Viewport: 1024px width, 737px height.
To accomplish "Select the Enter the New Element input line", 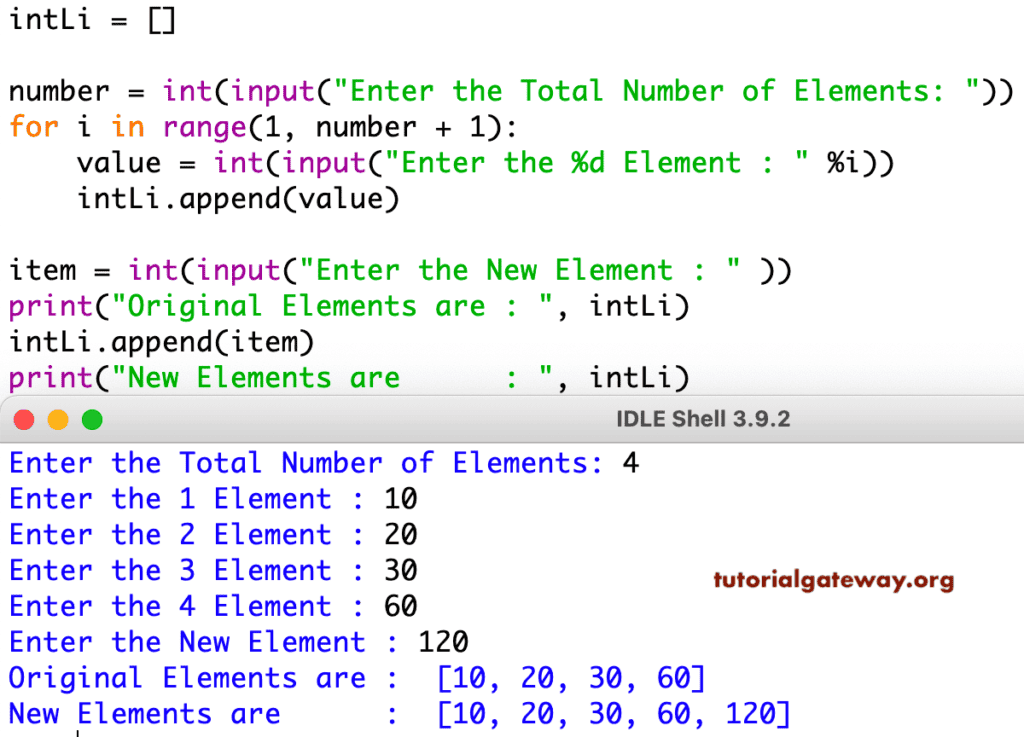I will [400, 270].
